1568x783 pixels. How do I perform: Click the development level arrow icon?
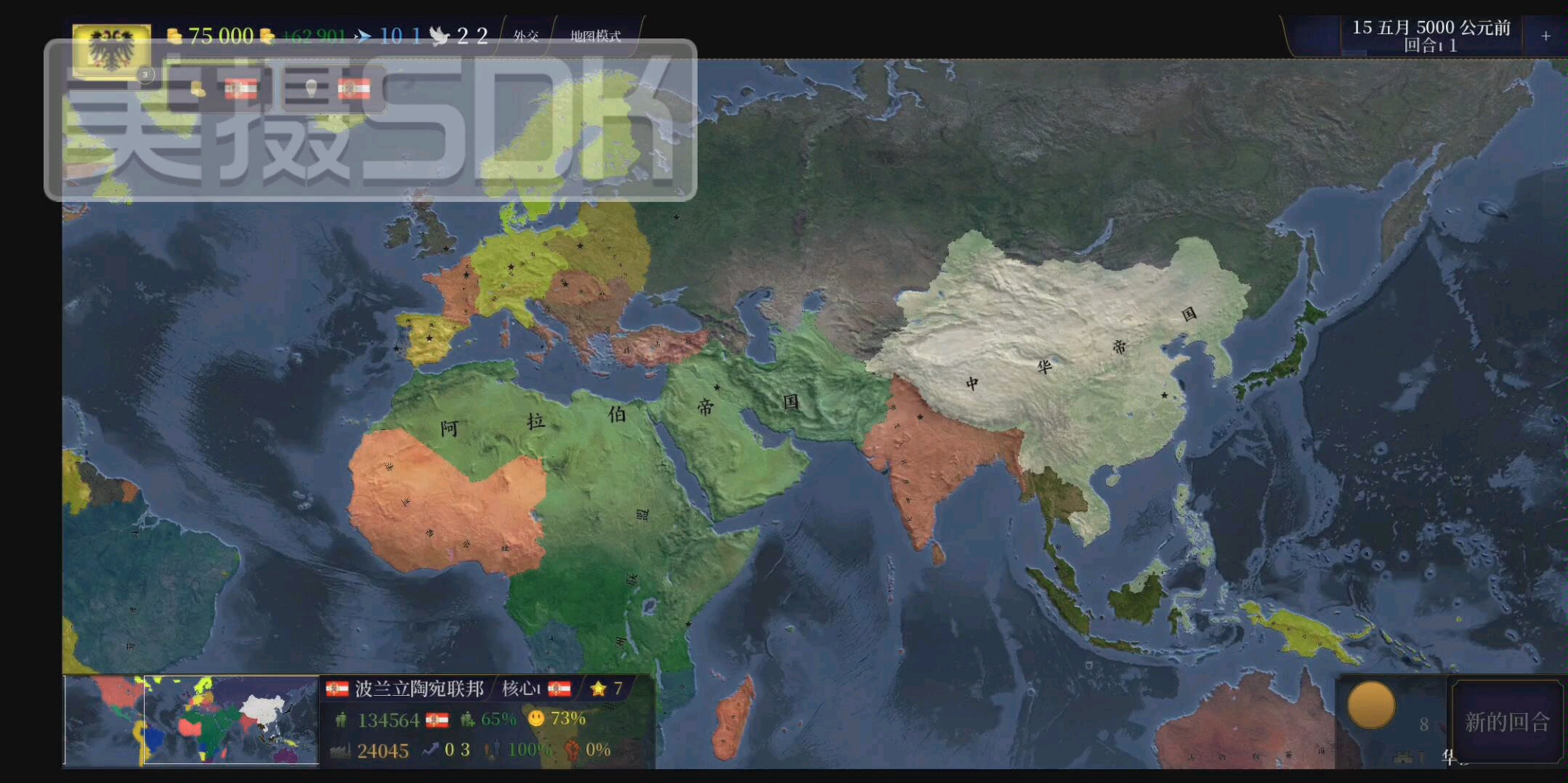430,750
